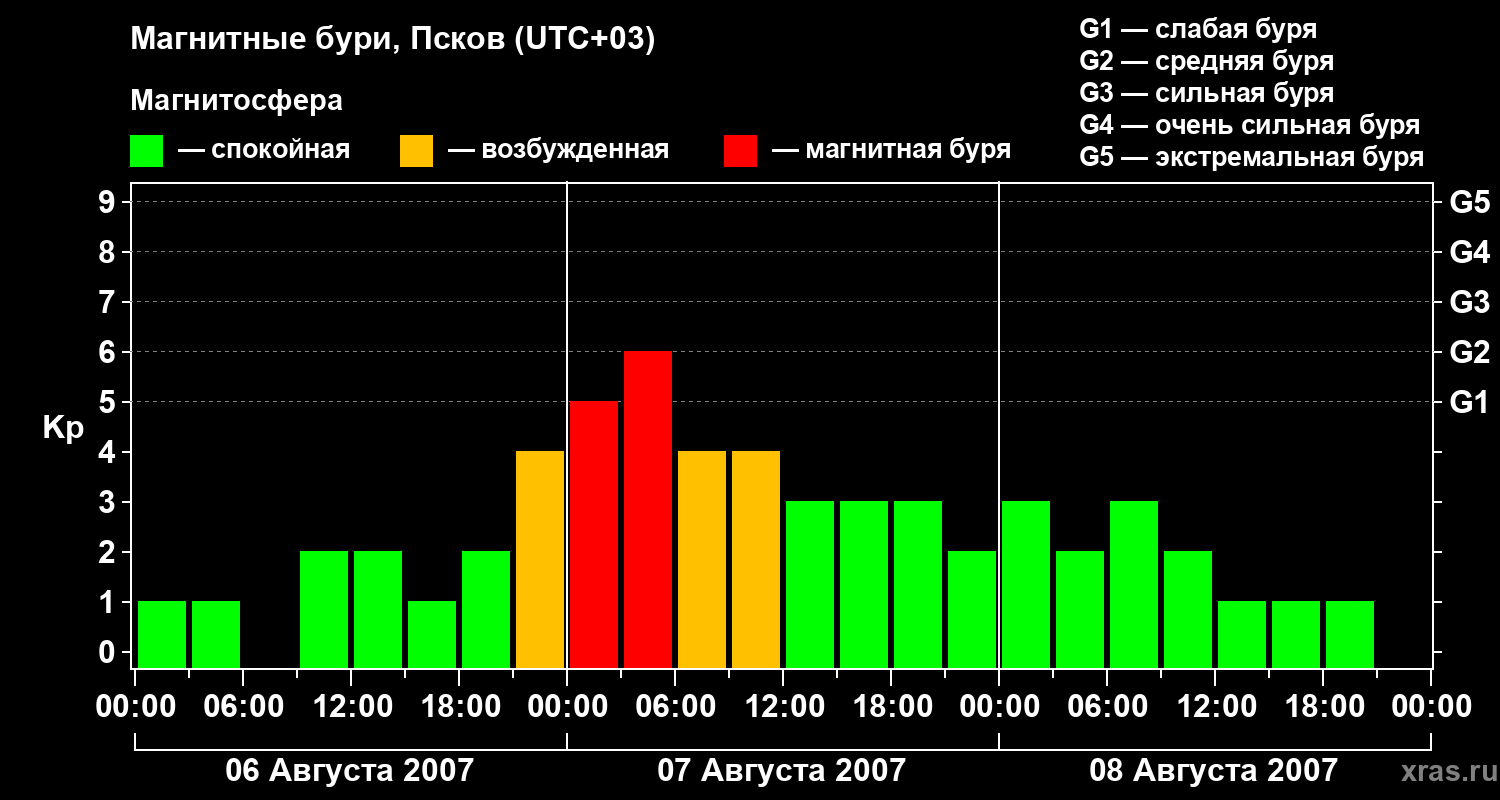Click the 'Магнитосфера' heading
Viewport: 1500px width, 800px height.
click(237, 101)
